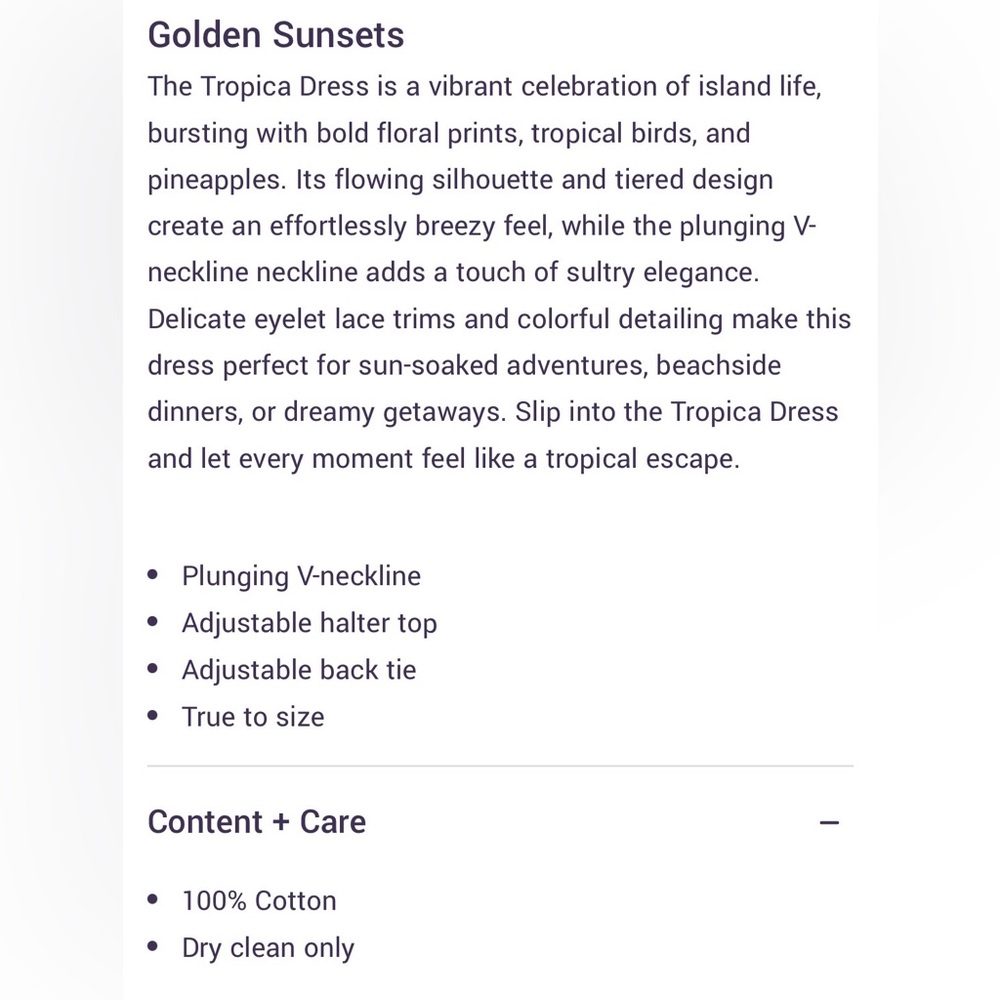Image resolution: width=1000 pixels, height=1000 pixels.
Task: Collapse Content + Care with the minus icon
Action: [x=829, y=823]
